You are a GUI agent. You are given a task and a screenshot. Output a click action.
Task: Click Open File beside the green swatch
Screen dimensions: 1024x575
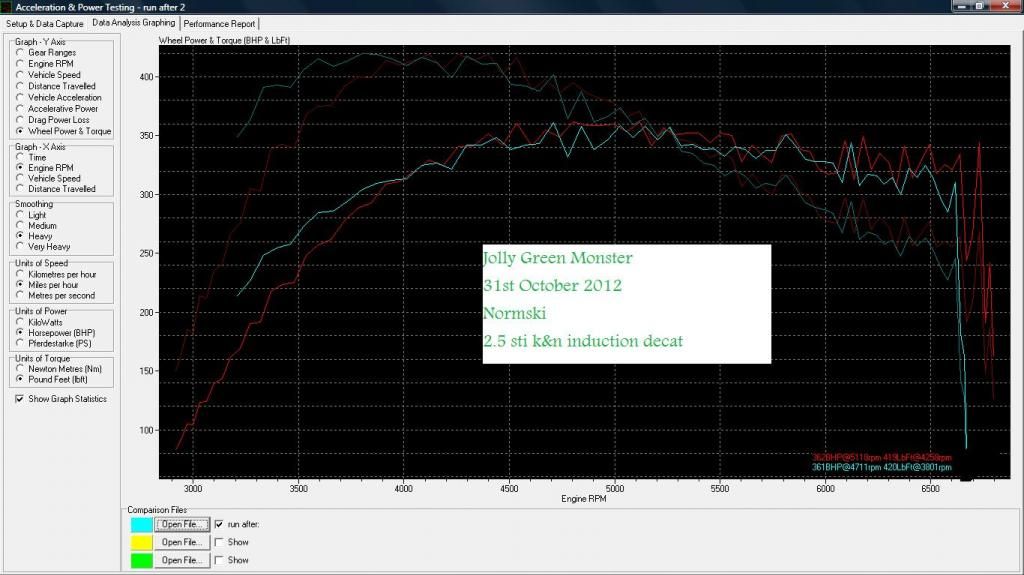185,560
